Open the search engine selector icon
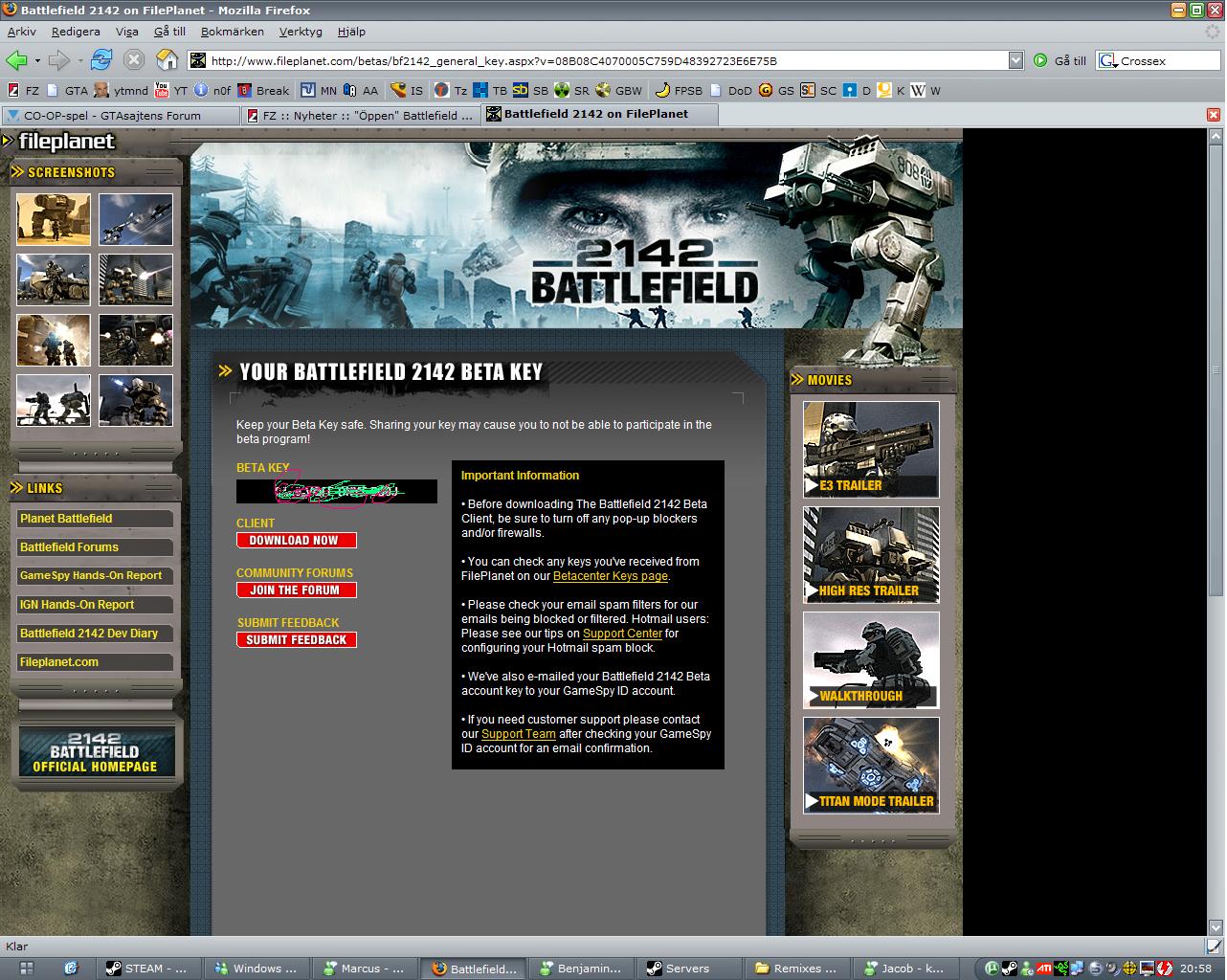 [x=1108, y=60]
